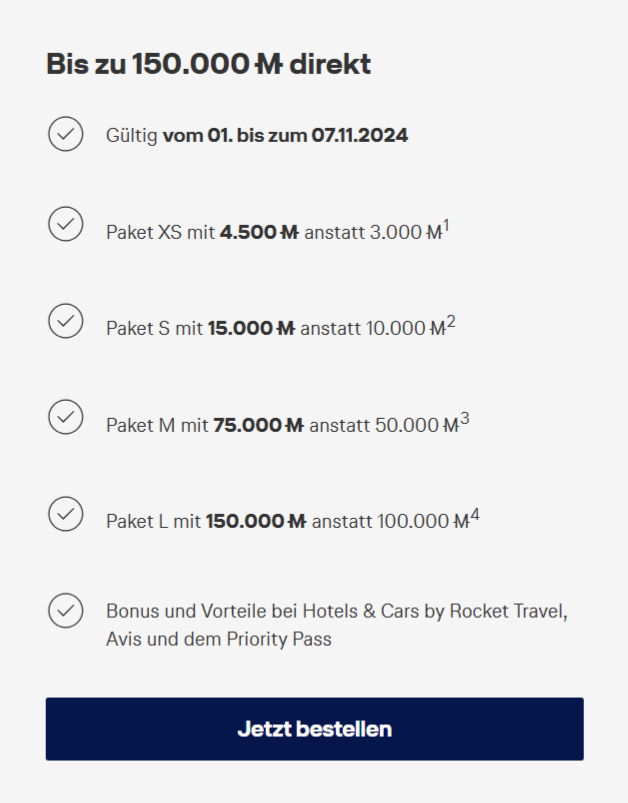Click miles symbol in the heading

268,64
